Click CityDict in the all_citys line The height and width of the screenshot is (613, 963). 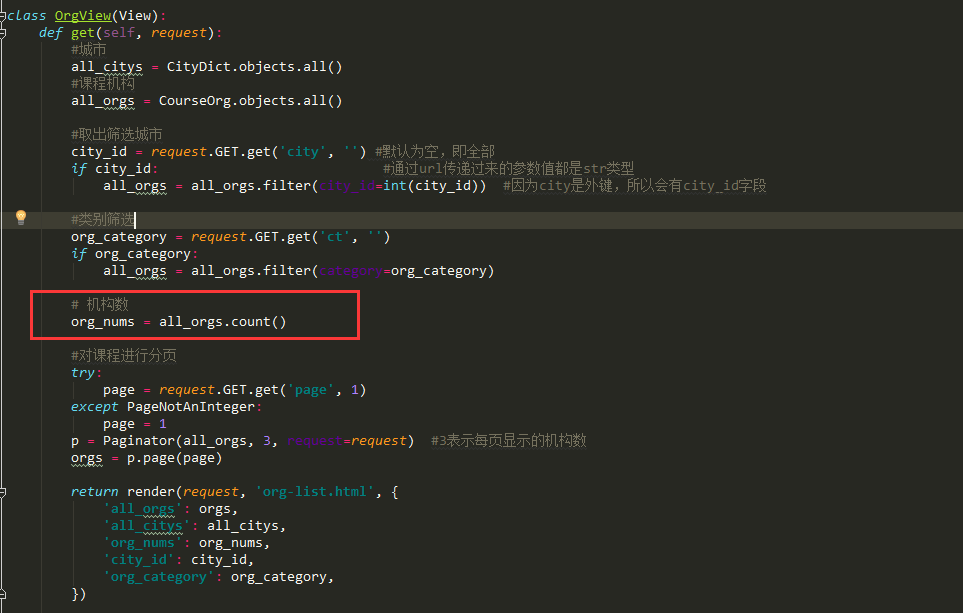[x=200, y=66]
